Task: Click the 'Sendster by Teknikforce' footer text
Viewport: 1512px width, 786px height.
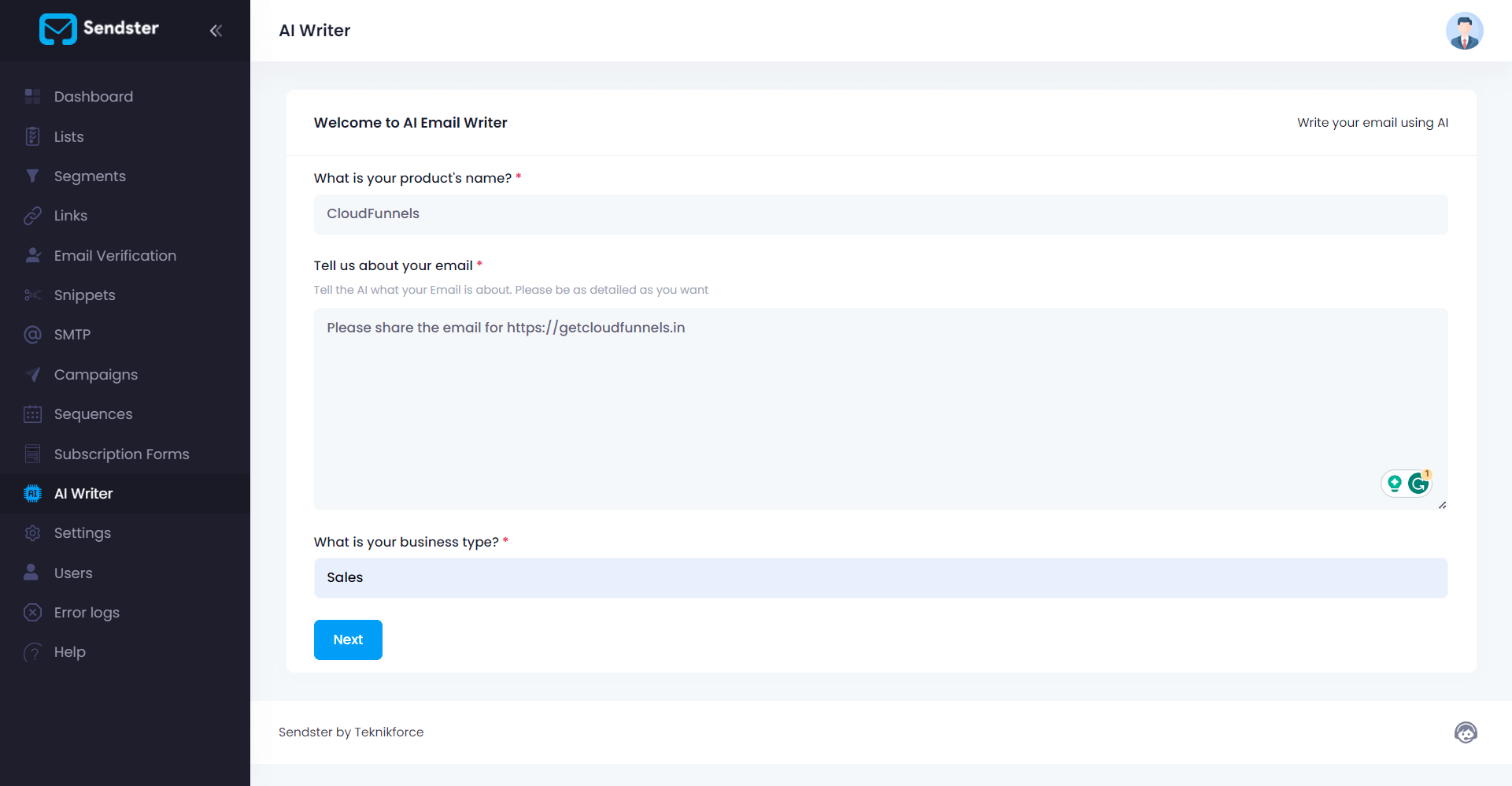Action: coord(351,732)
